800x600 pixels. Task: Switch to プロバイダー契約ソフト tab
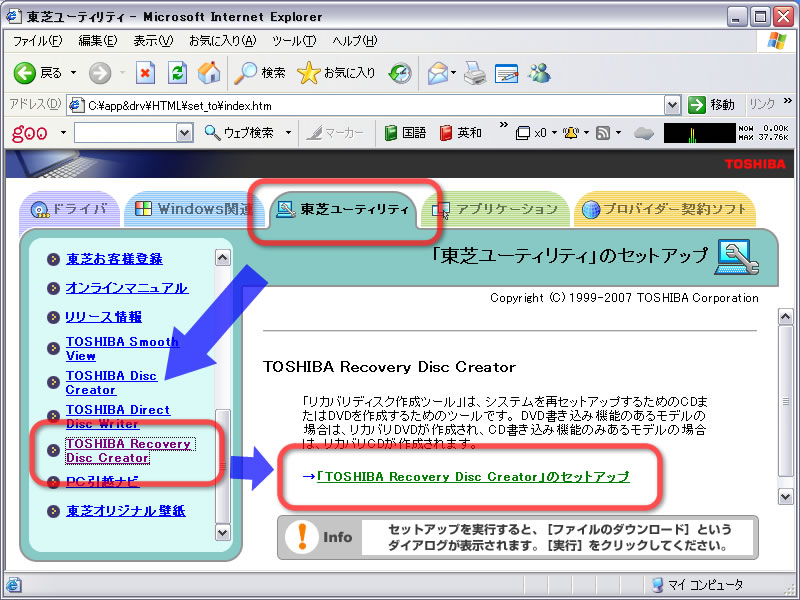(x=664, y=209)
